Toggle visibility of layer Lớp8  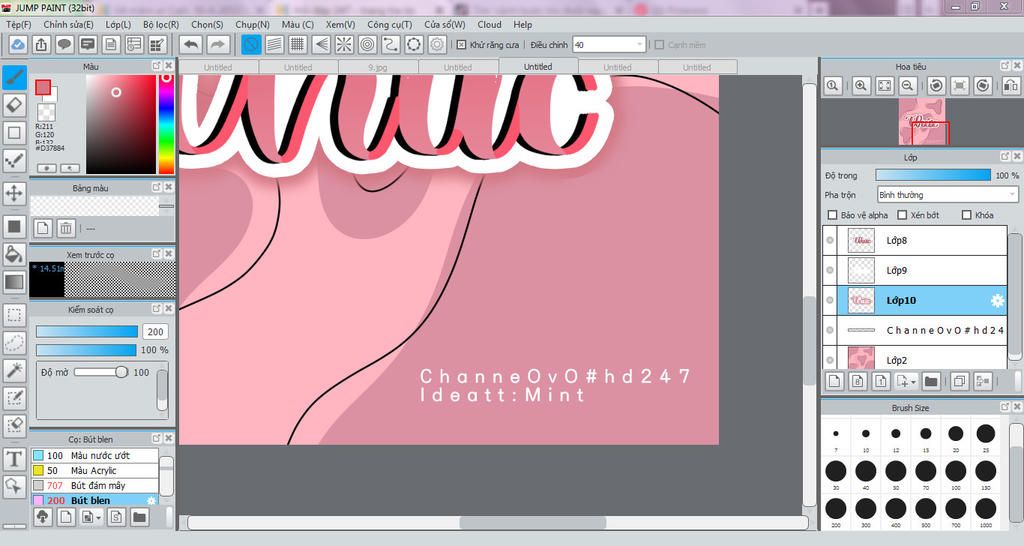830,240
